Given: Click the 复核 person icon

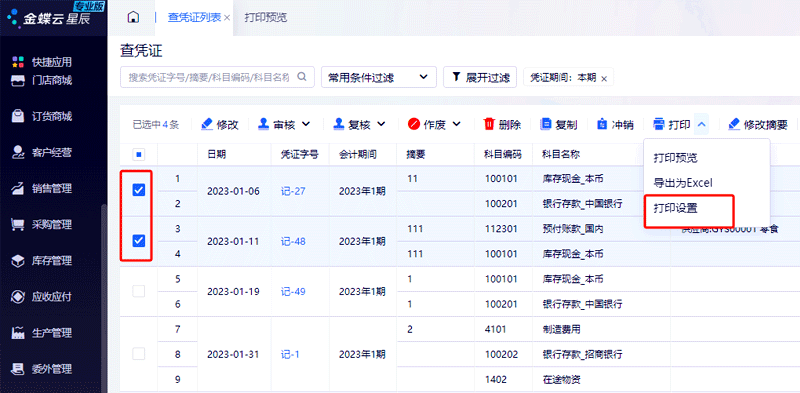Looking at the screenshot, I should [339, 124].
